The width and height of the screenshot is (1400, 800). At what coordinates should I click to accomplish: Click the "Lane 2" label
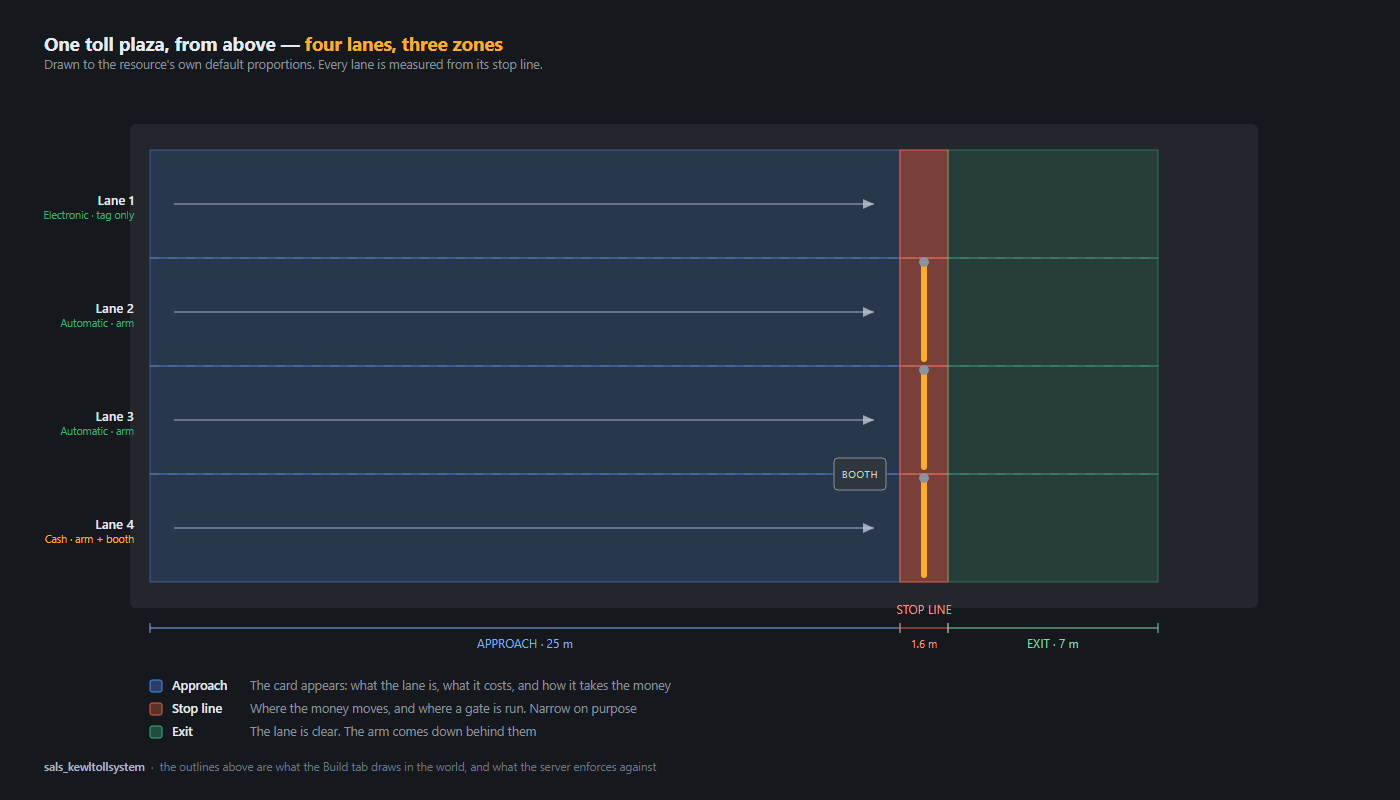point(115,309)
